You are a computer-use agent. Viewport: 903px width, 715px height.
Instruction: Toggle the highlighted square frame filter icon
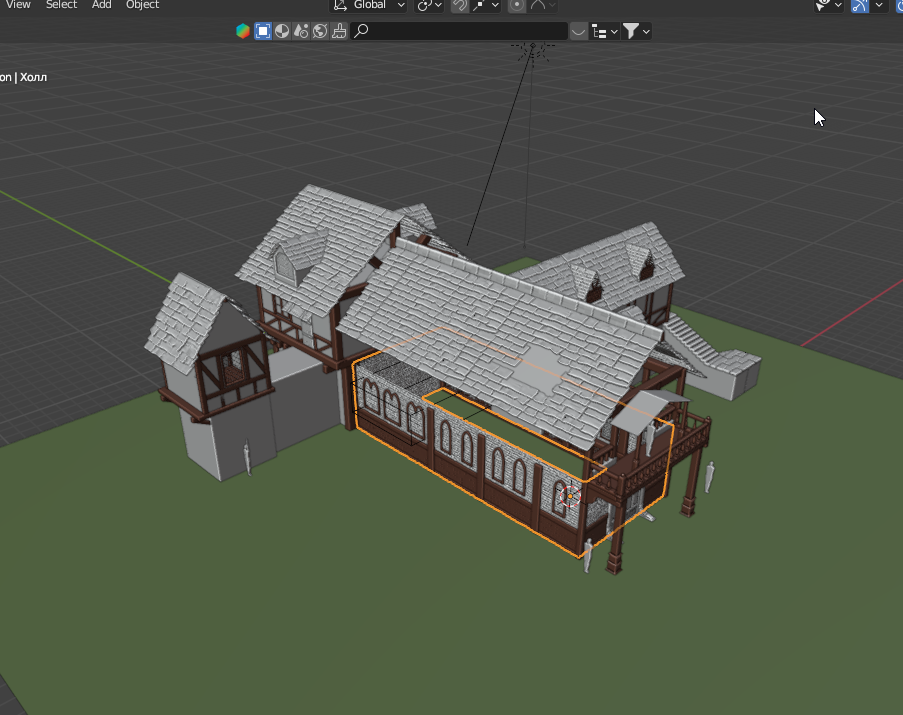263,31
